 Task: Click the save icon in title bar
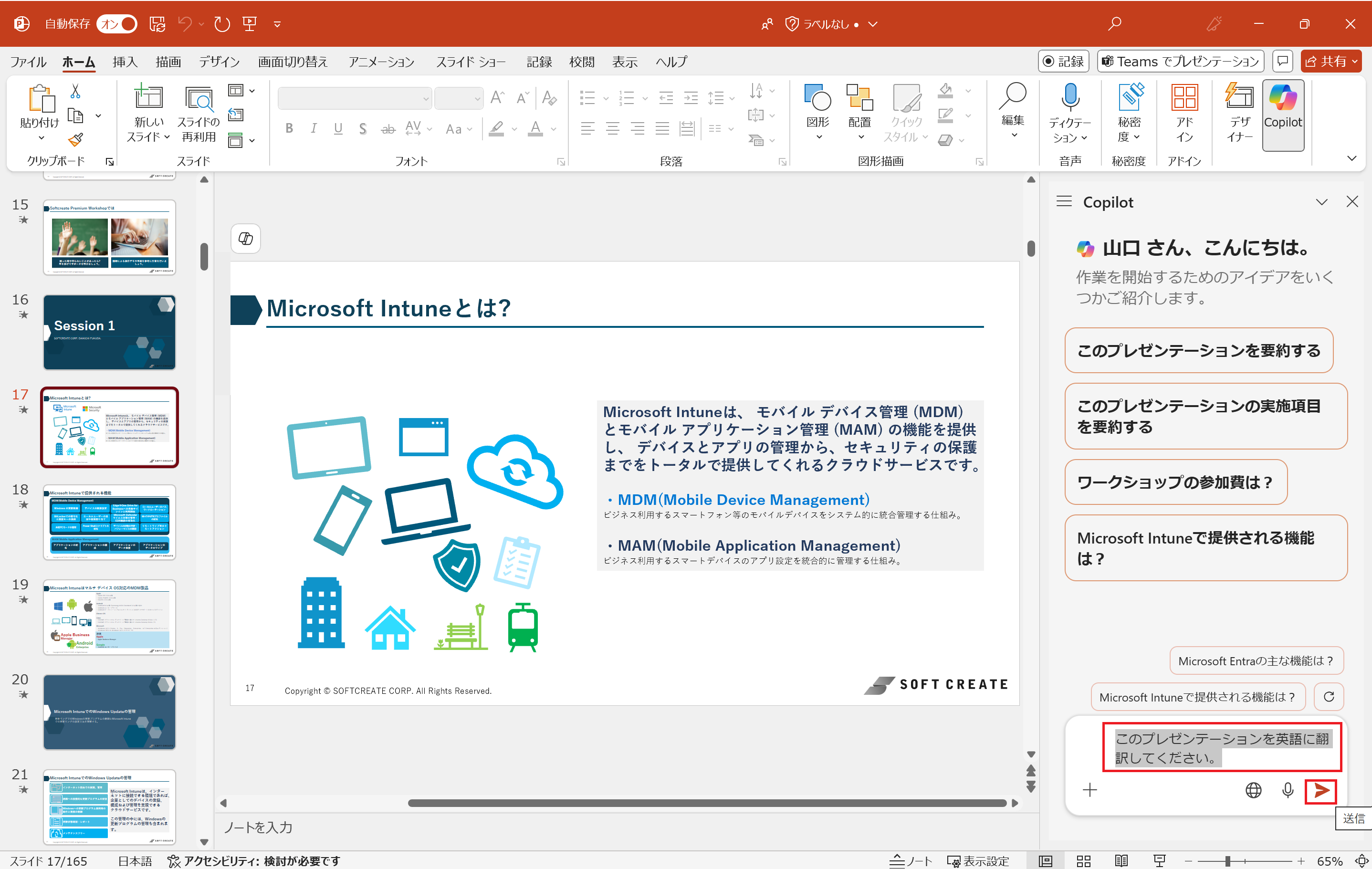(x=157, y=24)
